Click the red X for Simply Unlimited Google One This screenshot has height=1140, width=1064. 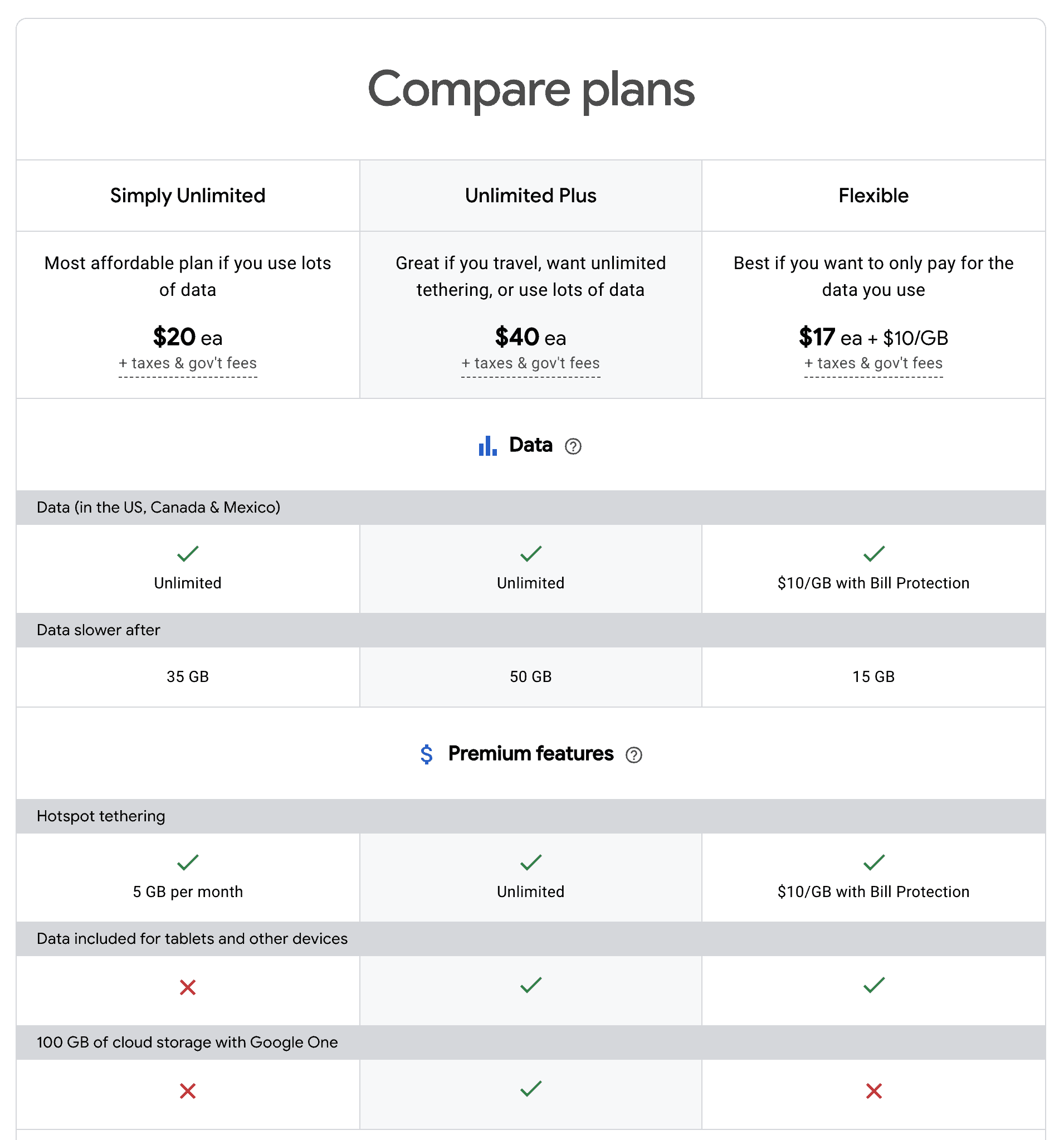(188, 1090)
